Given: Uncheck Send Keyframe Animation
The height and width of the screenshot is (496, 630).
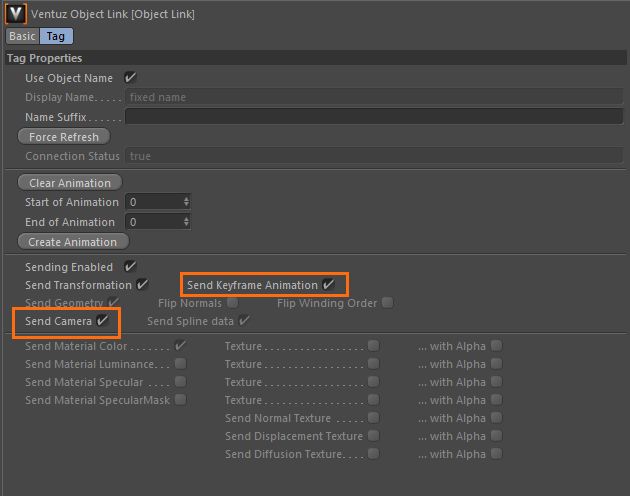Looking at the screenshot, I should [328, 285].
